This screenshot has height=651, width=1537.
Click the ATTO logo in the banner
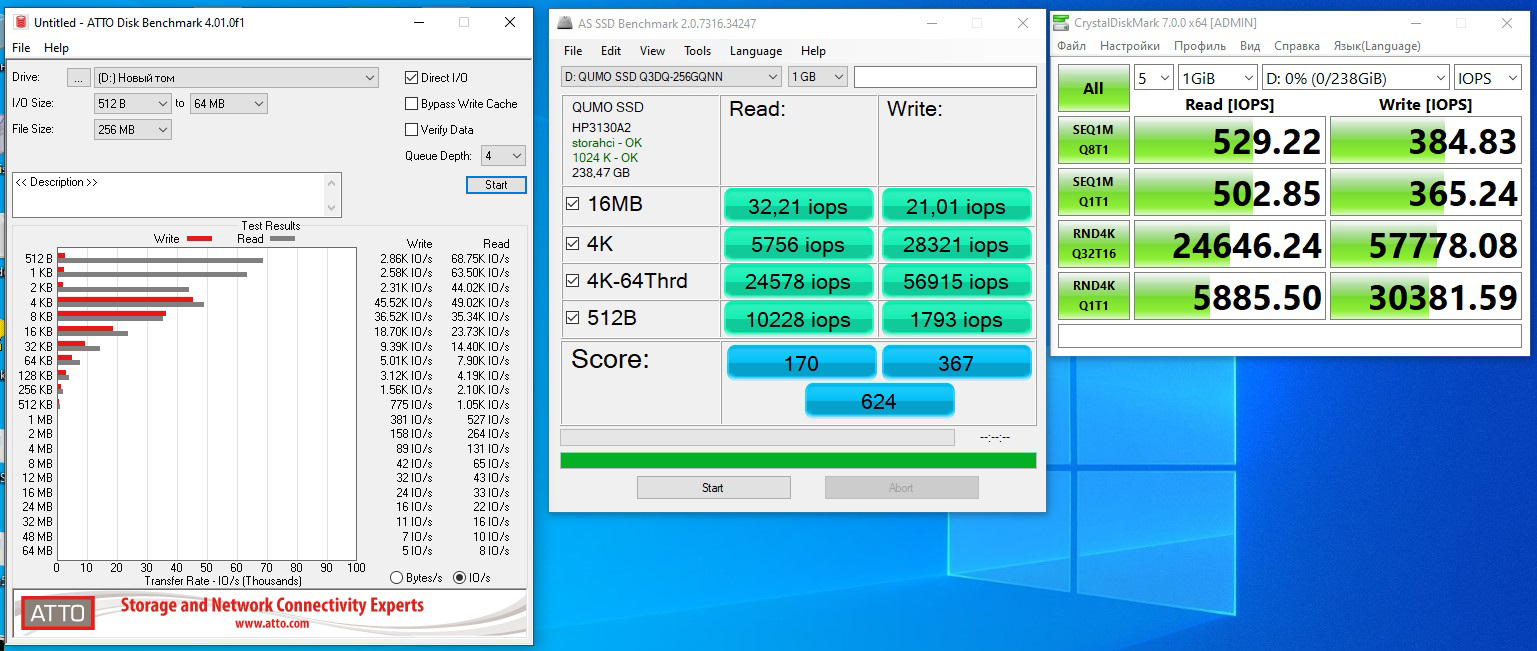pyautogui.click(x=58, y=613)
